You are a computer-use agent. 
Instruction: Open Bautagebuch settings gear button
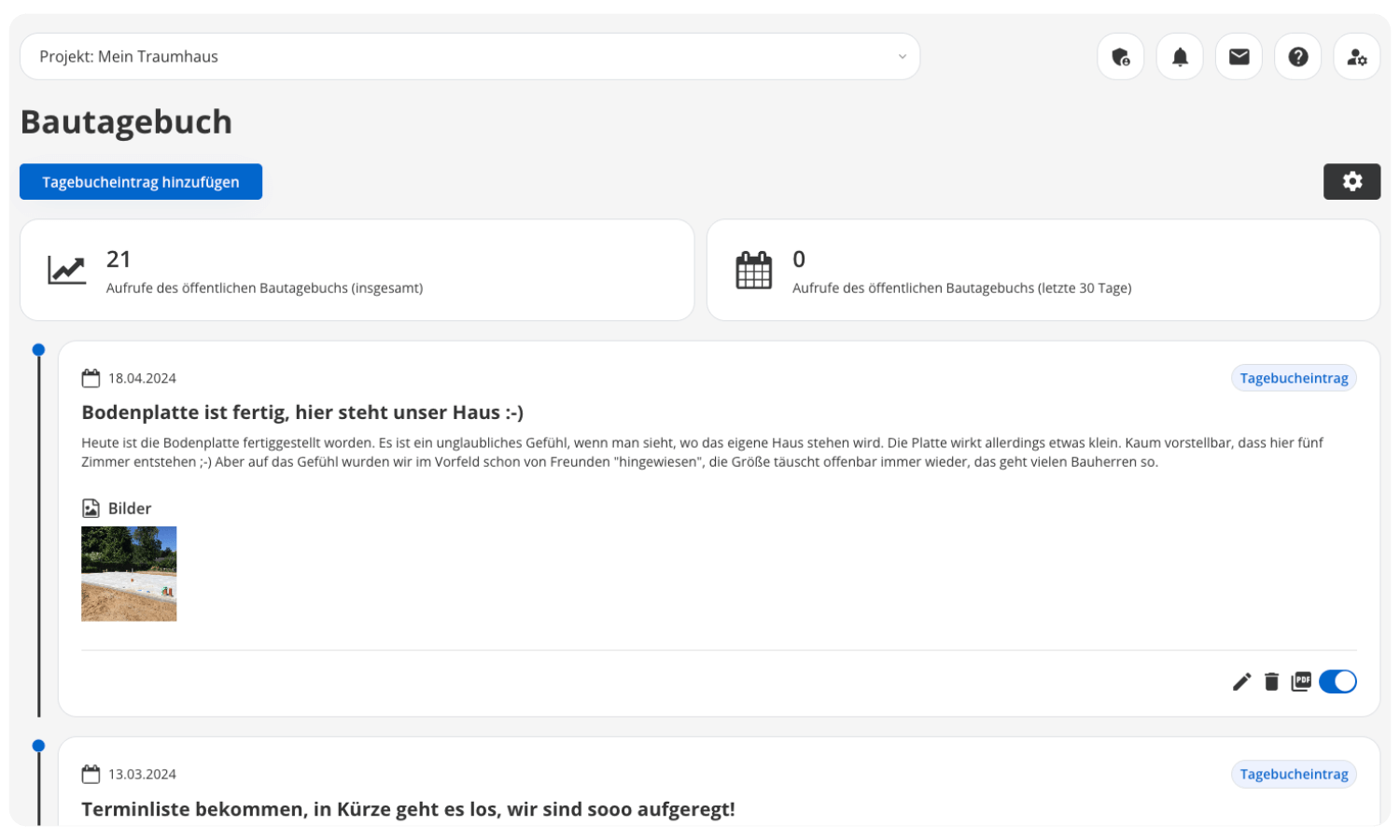[1351, 182]
